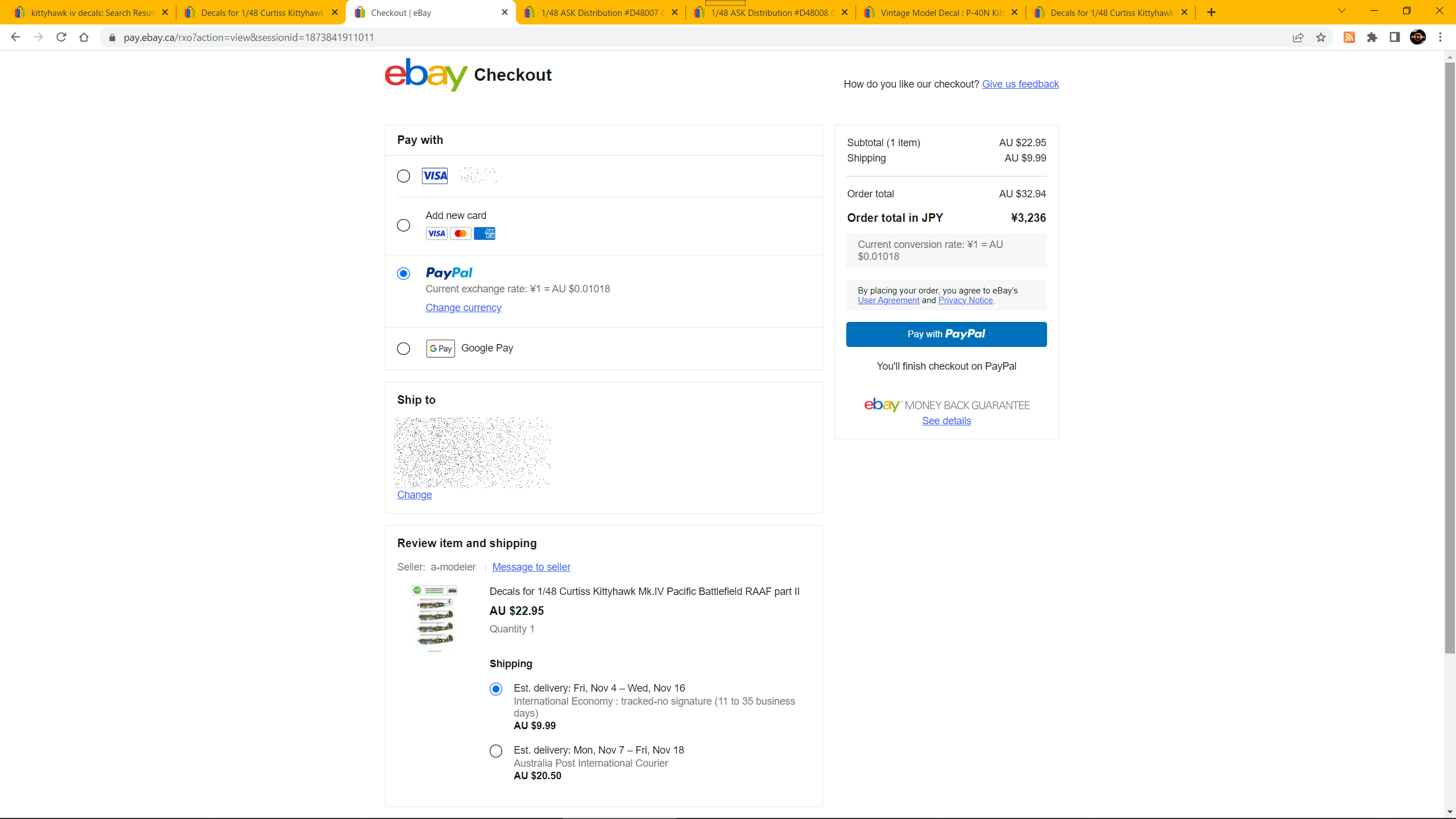This screenshot has width=1456, height=819.
Task: Close the Vintage Model Decal tab
Action: click(1015, 13)
